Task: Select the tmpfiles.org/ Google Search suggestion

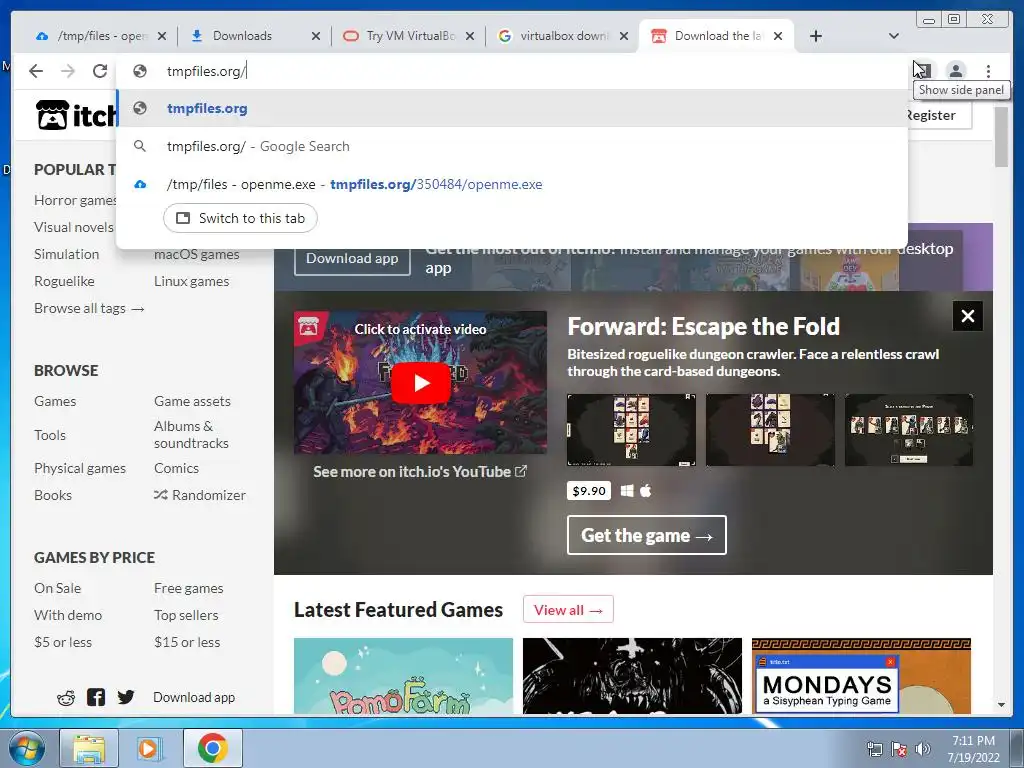Action: [512, 146]
